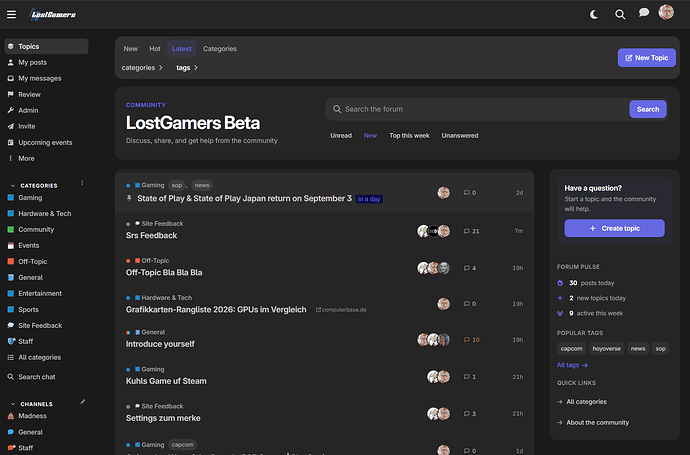The image size is (690, 455).
Task: Open My messages inbox icon
Action: click(11, 78)
